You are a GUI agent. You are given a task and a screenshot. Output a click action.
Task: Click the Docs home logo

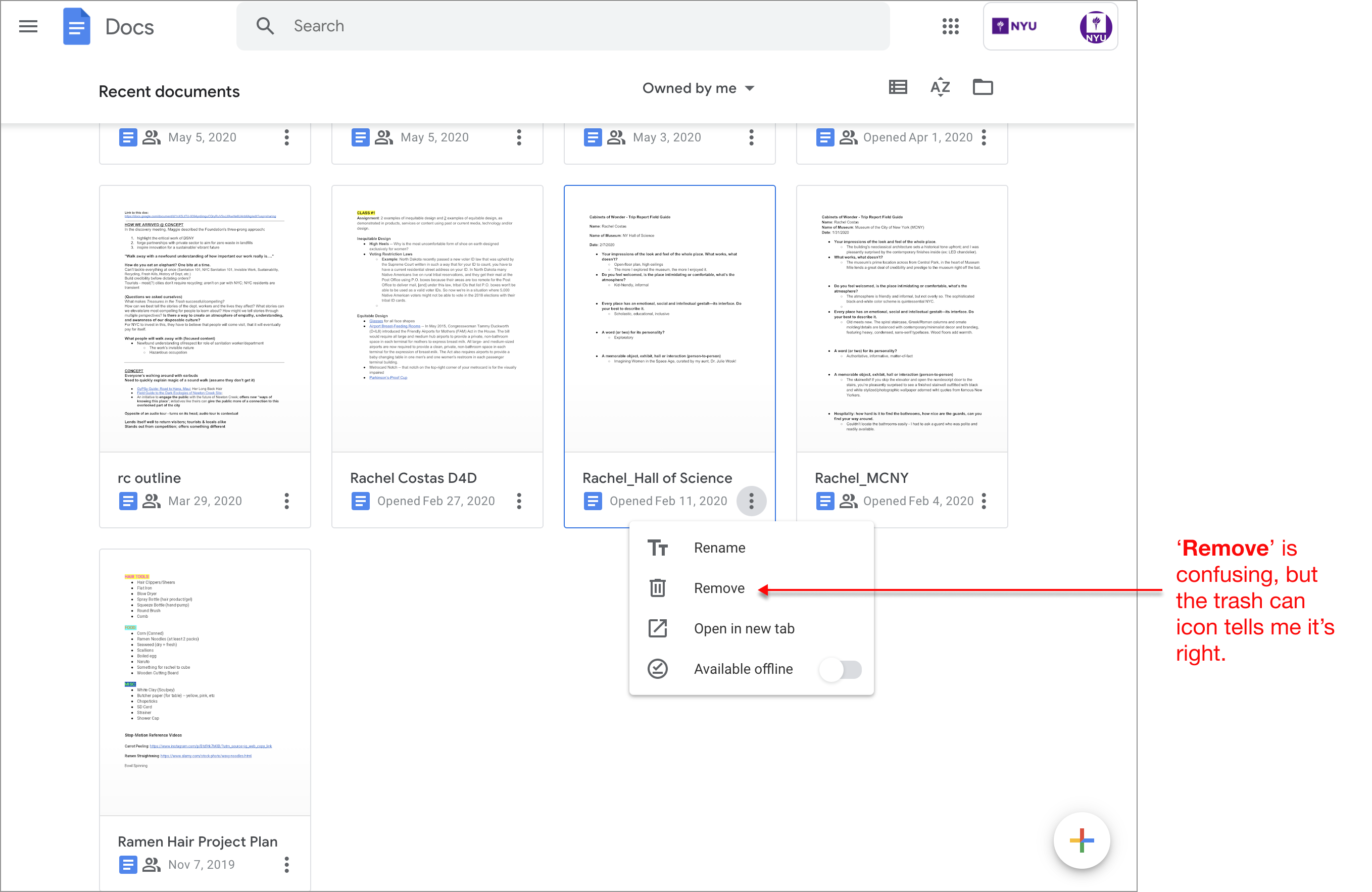[x=77, y=26]
